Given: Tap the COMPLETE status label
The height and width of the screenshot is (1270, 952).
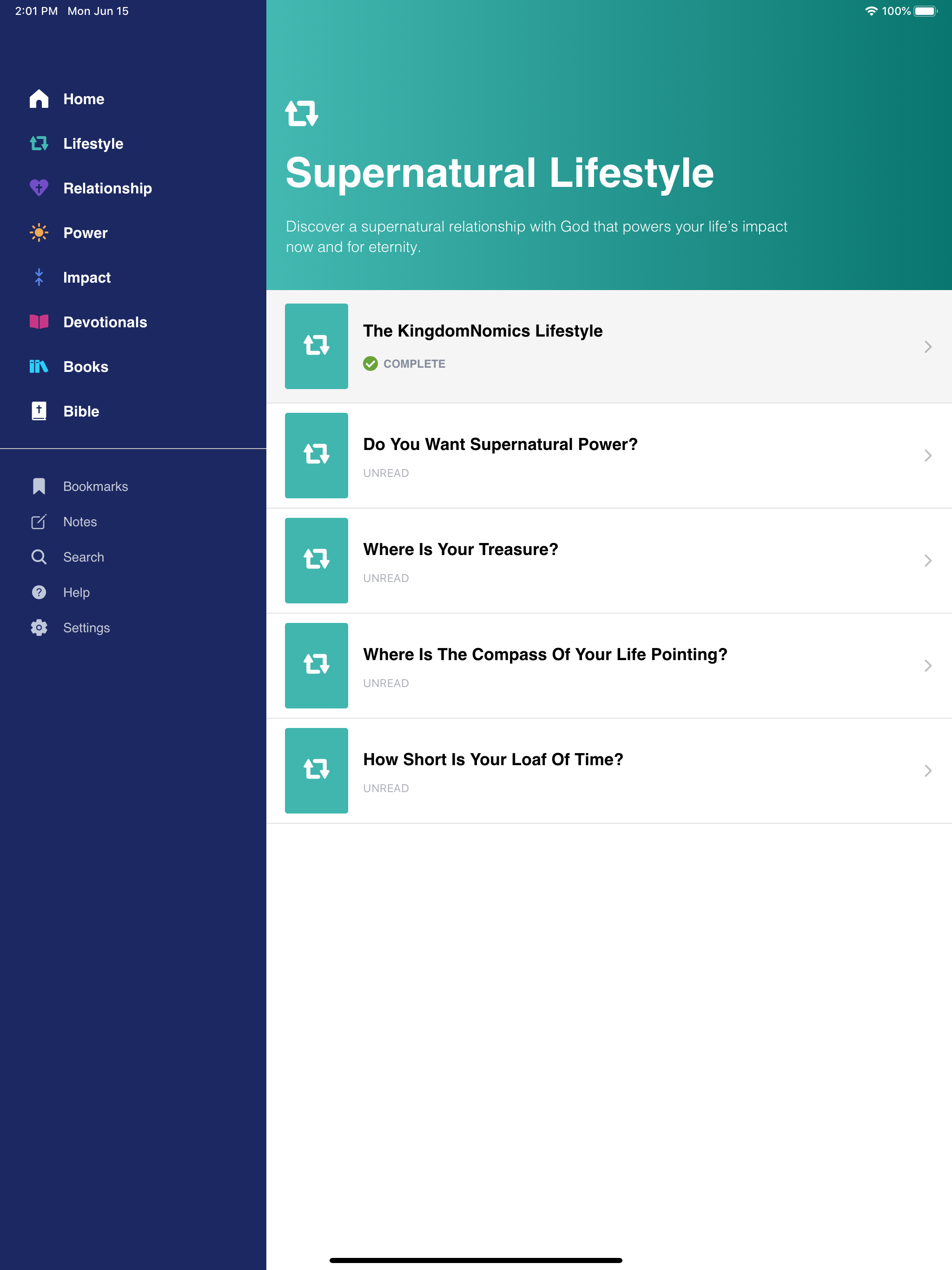Looking at the screenshot, I should pyautogui.click(x=415, y=364).
